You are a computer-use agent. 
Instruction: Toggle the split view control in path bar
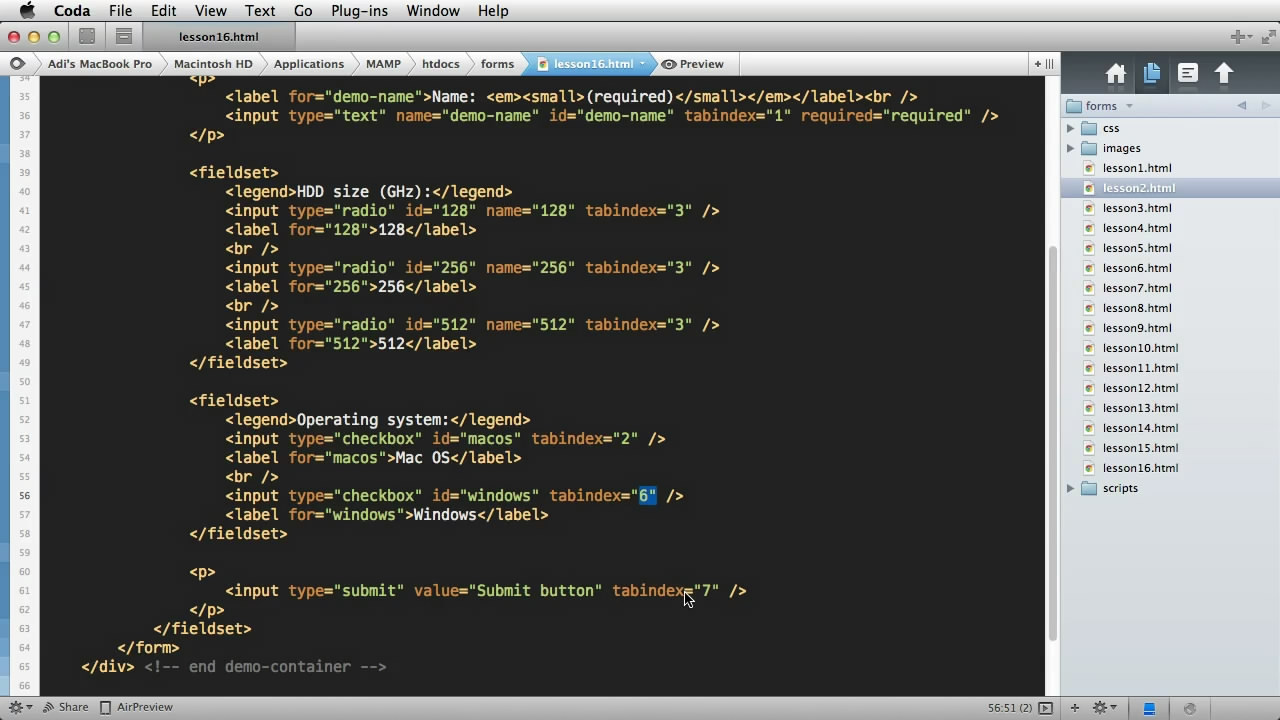(1043, 64)
